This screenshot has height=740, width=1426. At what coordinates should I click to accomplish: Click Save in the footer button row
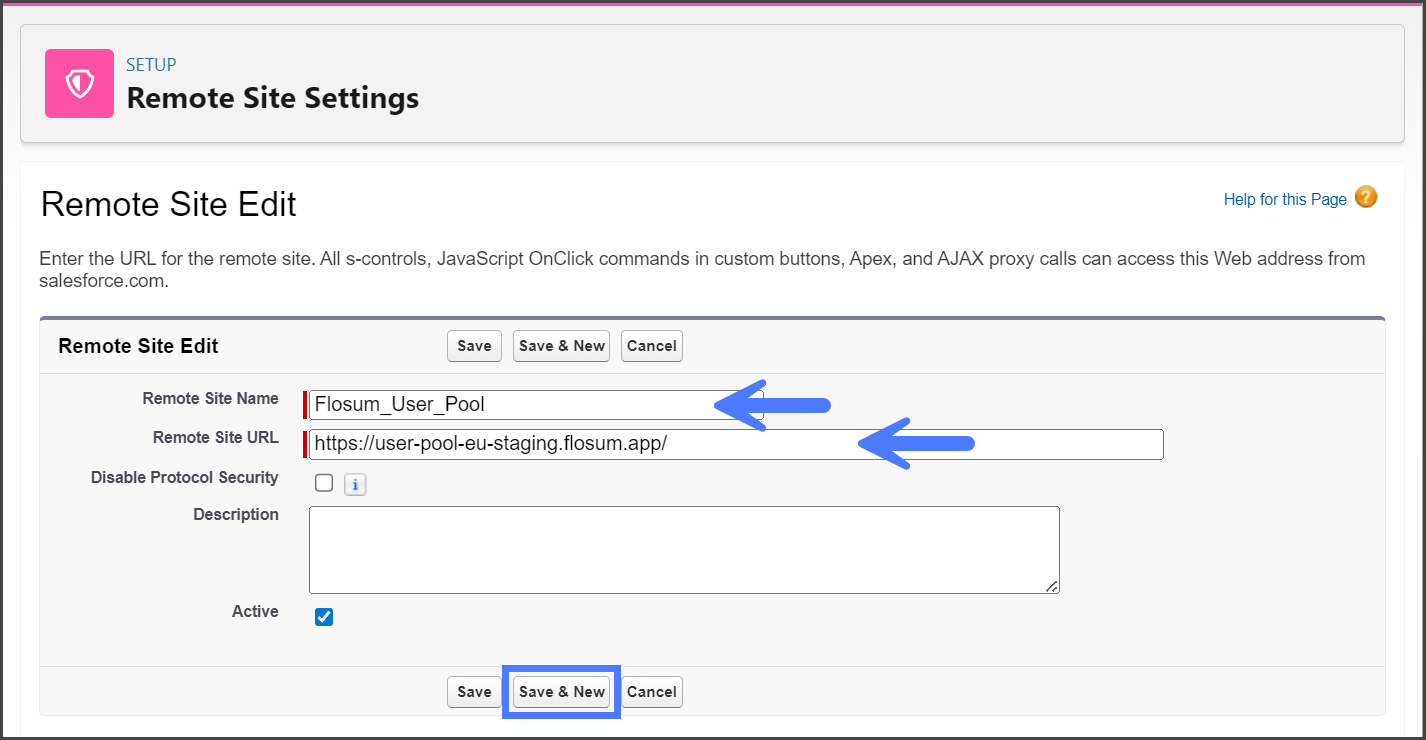[474, 692]
